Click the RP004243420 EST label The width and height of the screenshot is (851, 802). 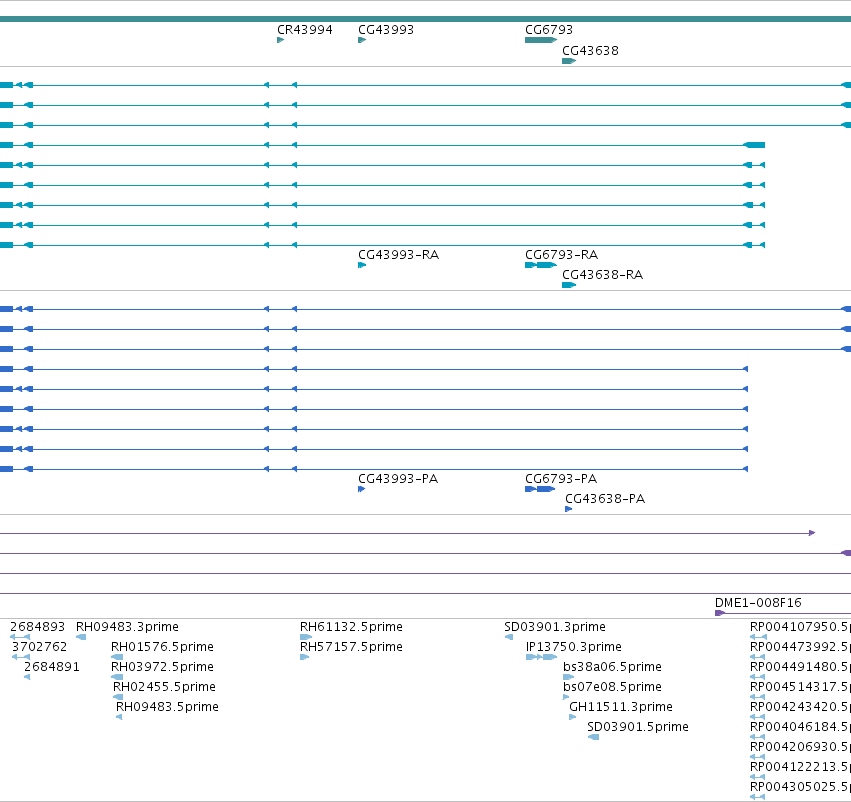(800, 707)
